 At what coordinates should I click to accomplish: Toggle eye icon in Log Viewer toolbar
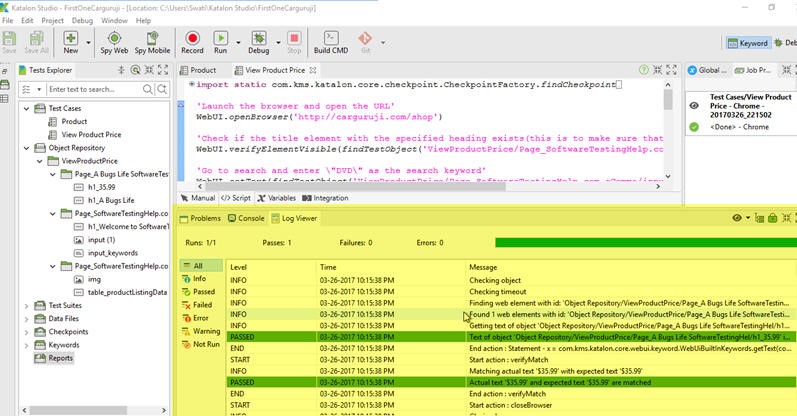737,218
